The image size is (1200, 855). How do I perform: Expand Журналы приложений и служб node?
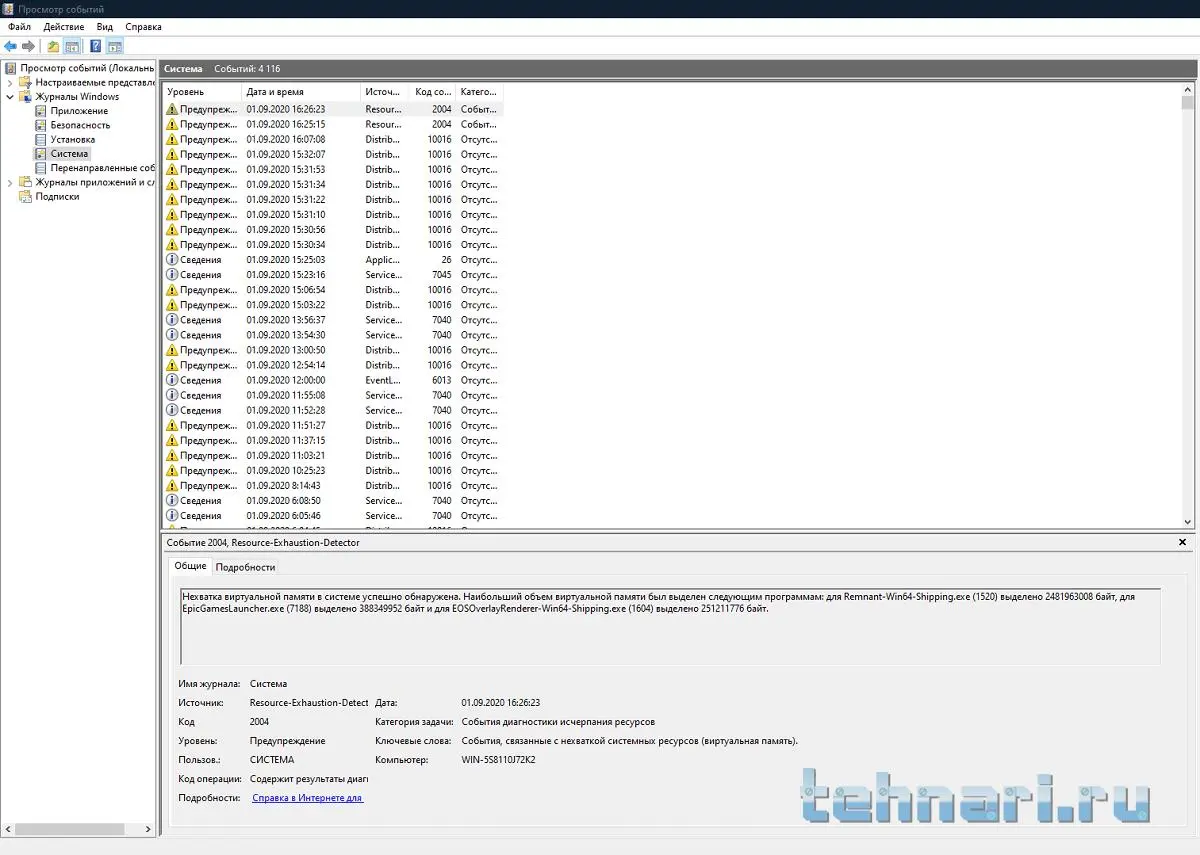pyautogui.click(x=10, y=182)
